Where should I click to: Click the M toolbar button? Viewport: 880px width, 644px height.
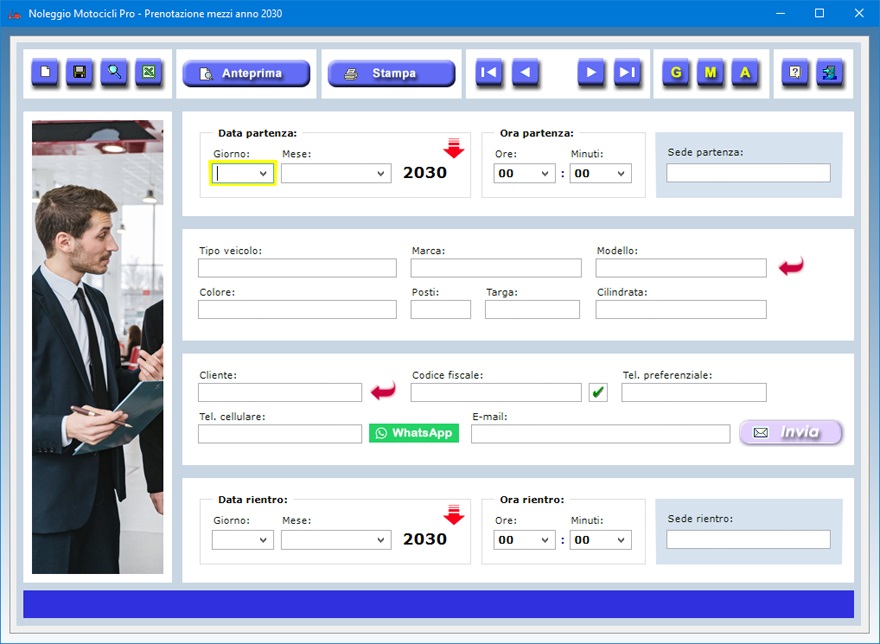pos(711,72)
